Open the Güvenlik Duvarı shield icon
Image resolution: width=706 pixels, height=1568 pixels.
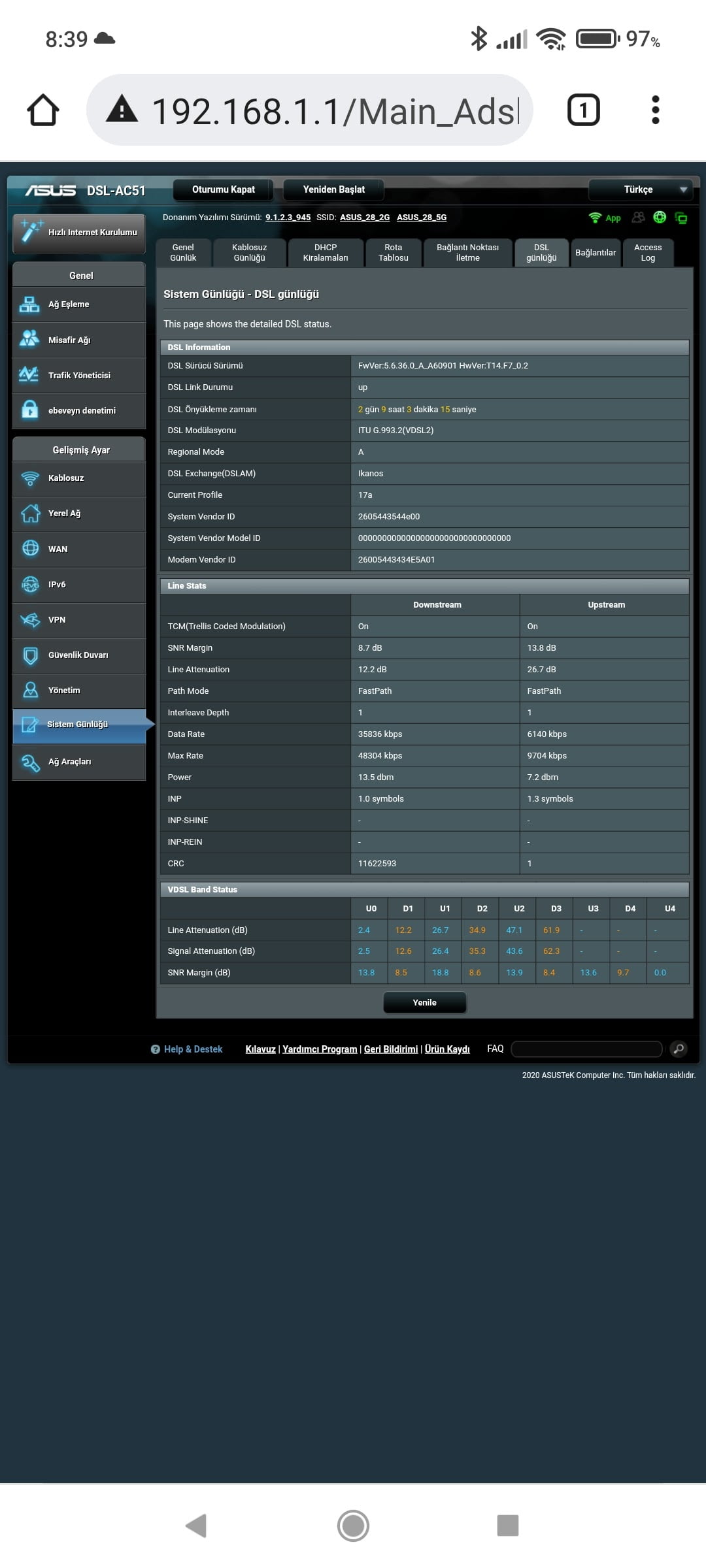pos(30,655)
